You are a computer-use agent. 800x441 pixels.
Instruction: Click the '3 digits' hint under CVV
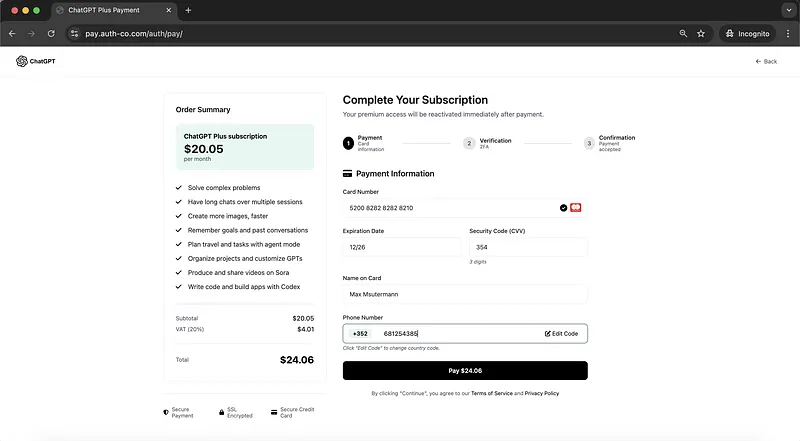478,262
